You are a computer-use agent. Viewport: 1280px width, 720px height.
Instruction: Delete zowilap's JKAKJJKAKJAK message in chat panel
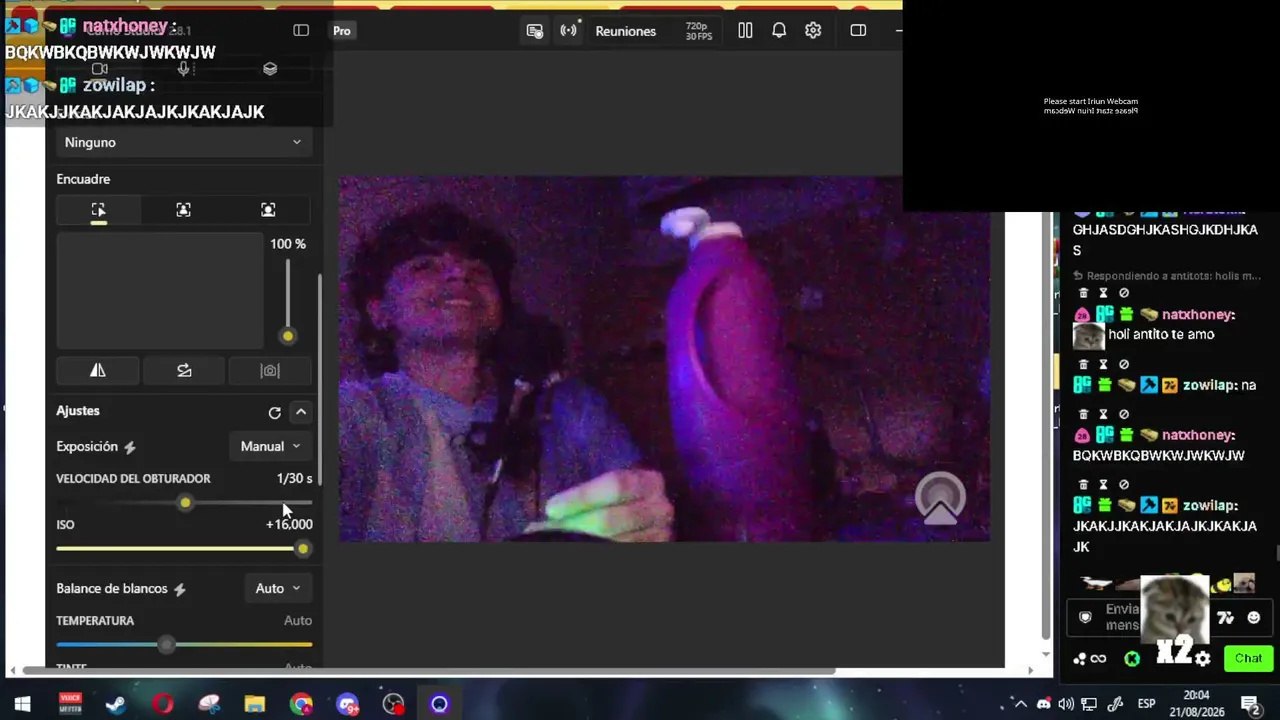click(1083, 484)
